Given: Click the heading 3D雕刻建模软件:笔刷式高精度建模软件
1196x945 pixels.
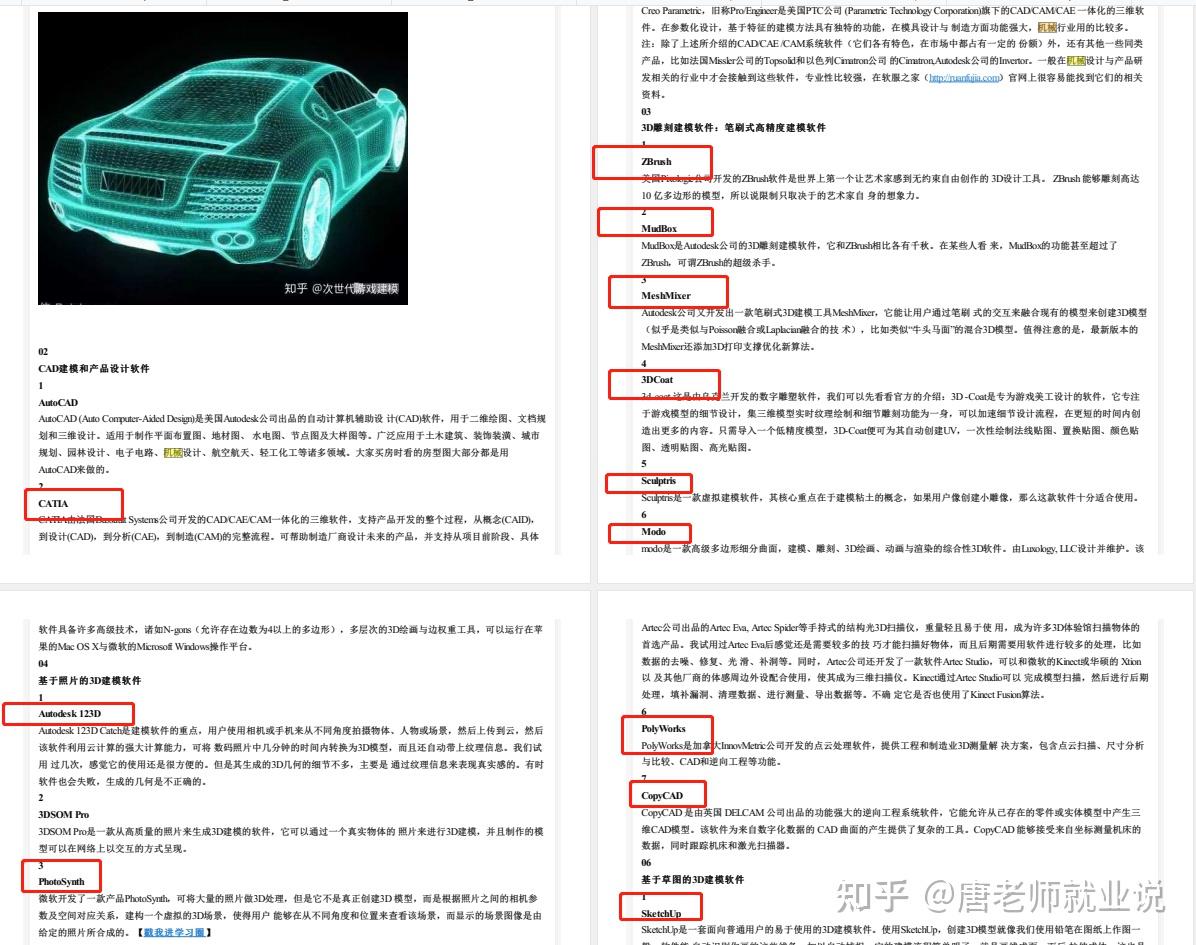Looking at the screenshot, I should coord(734,127).
